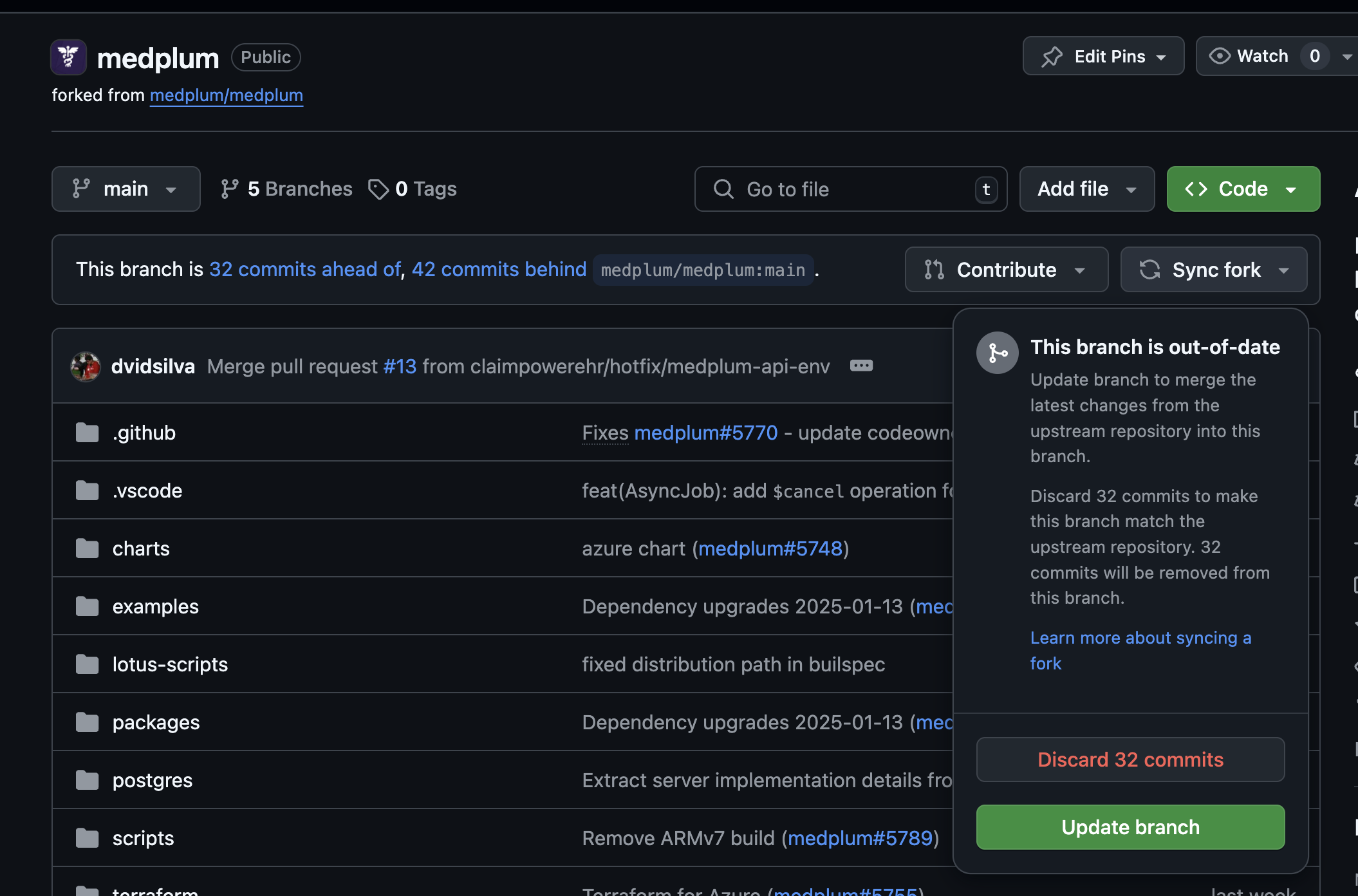1358x896 pixels.
Task: Click the Go to file search input field
Action: (x=850, y=189)
